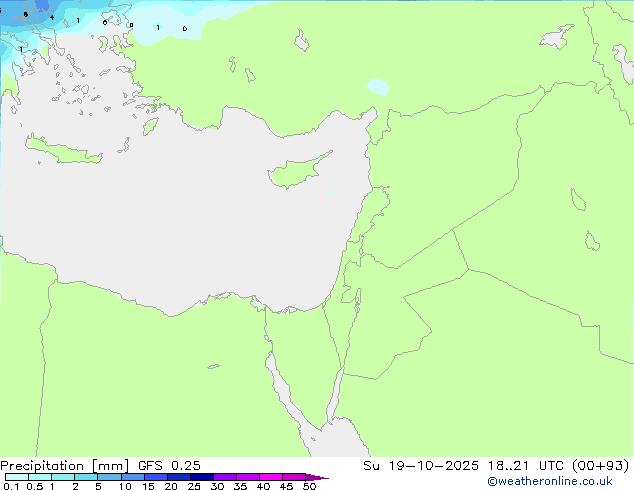Click the "Su 19-10-2025" date text

coord(421,466)
